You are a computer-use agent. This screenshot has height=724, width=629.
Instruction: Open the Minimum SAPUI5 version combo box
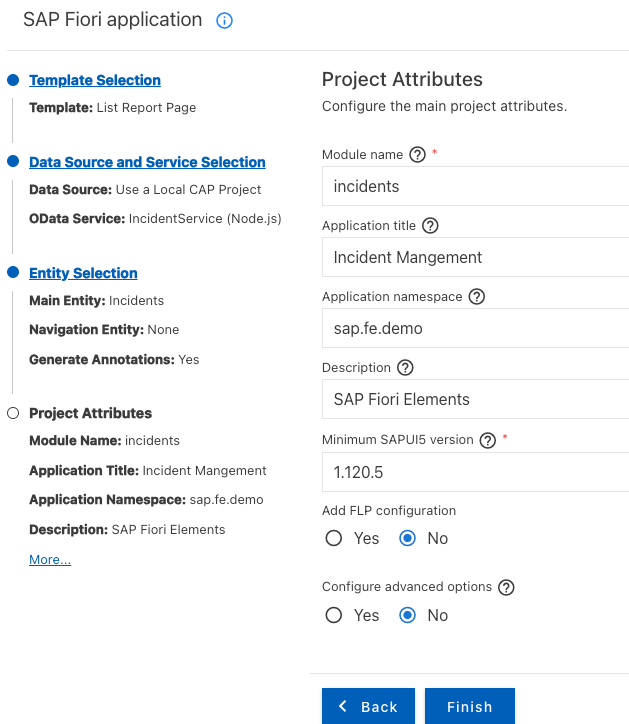point(475,470)
